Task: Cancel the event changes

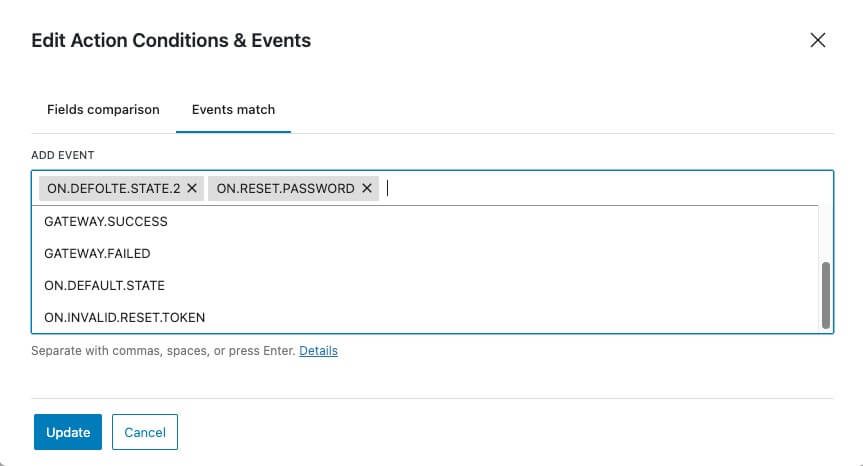Action: coord(145,432)
